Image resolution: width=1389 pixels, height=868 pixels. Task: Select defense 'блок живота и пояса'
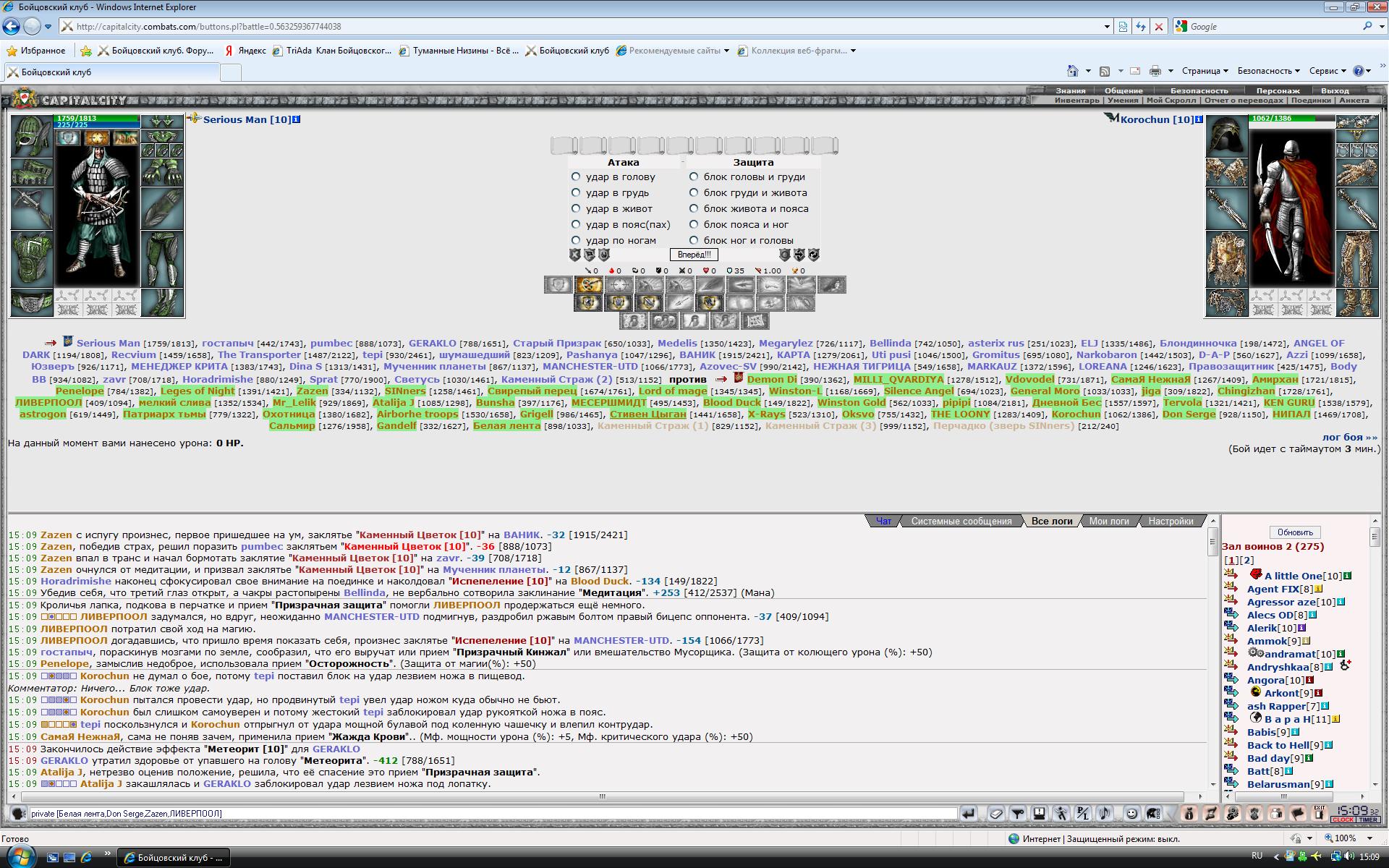point(694,208)
